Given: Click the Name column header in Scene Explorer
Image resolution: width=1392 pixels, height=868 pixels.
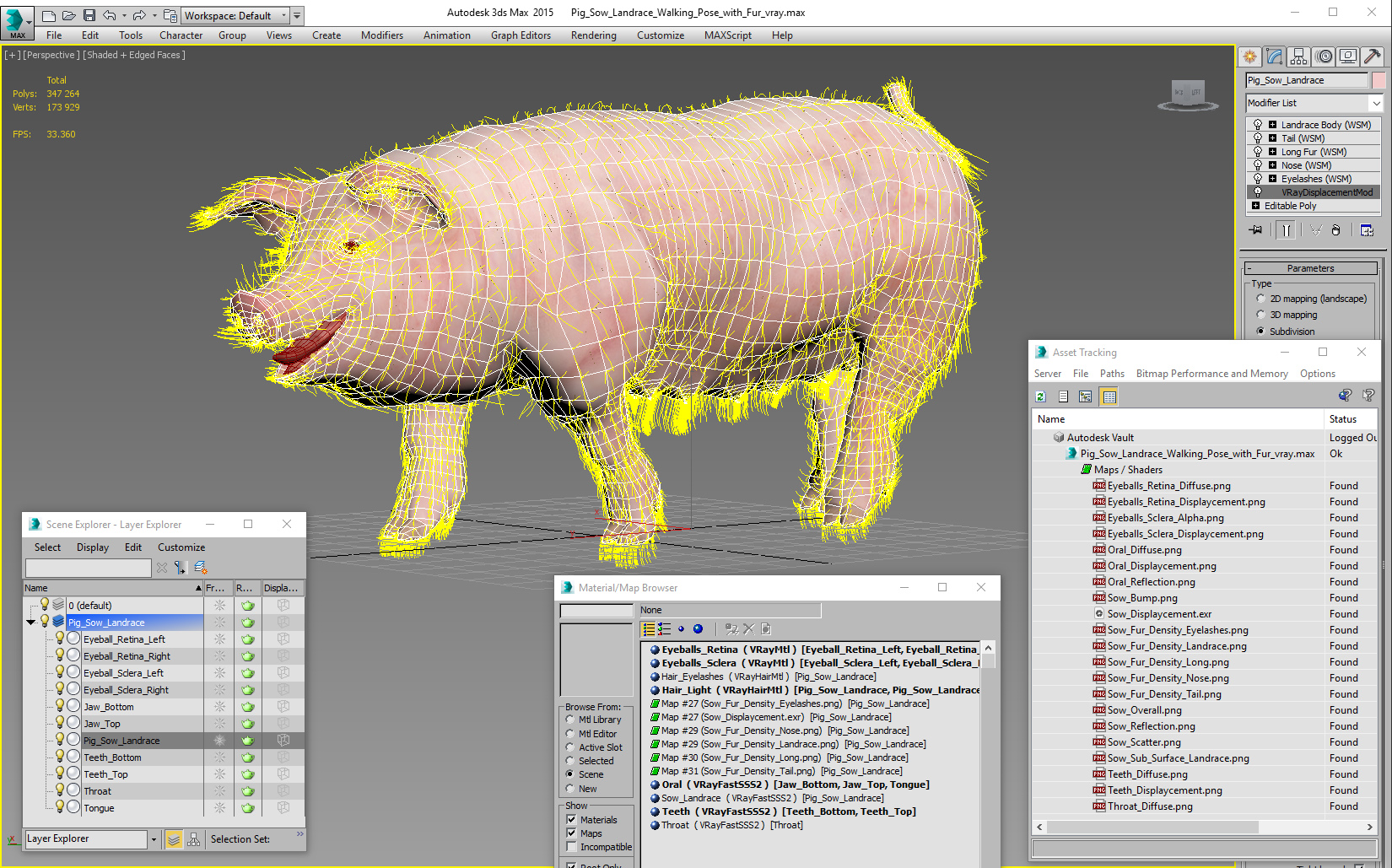Looking at the screenshot, I should (x=113, y=588).
